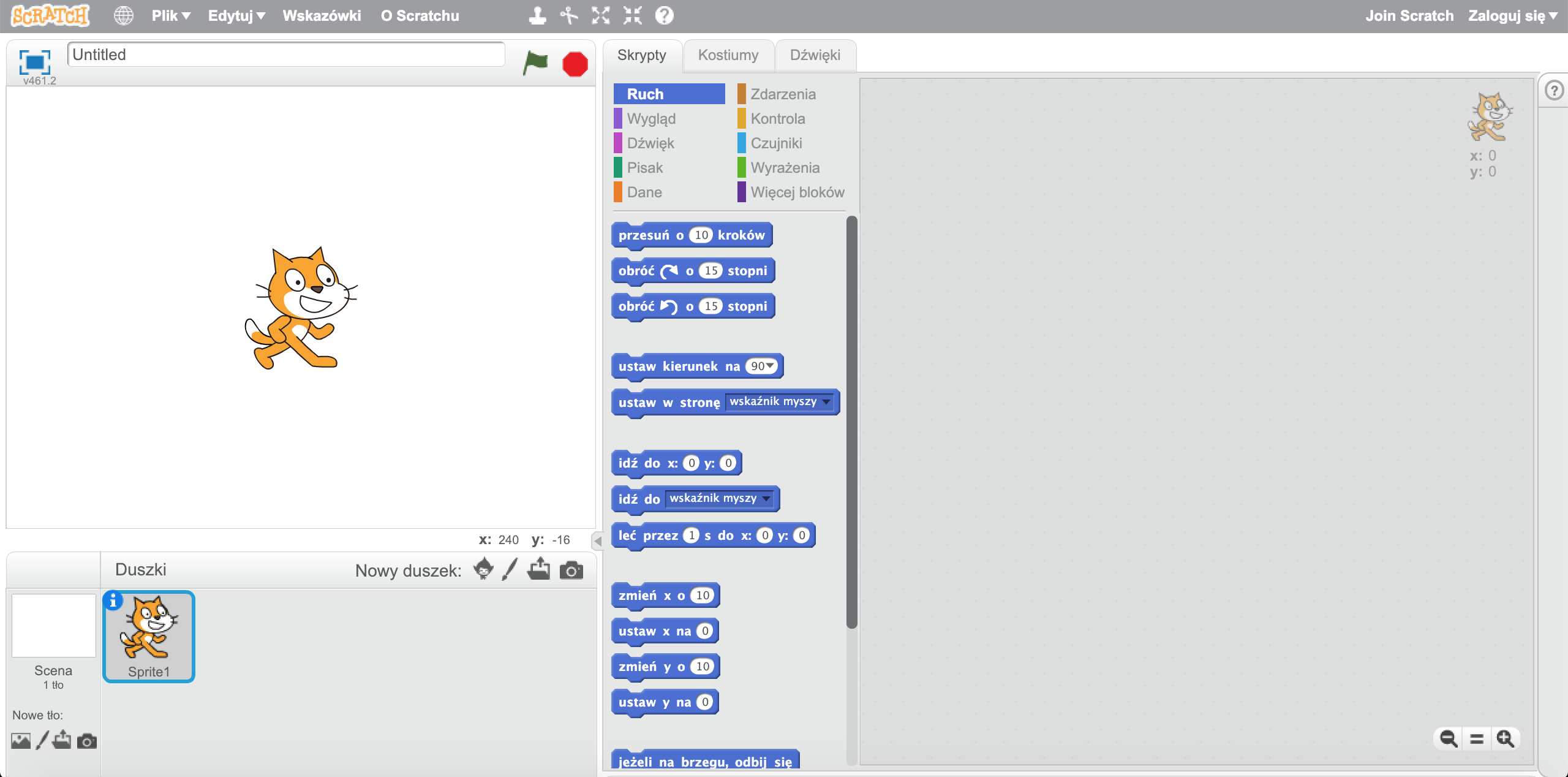Image resolution: width=1568 pixels, height=777 pixels.
Task: Select the Ruch block category
Action: 669,94
